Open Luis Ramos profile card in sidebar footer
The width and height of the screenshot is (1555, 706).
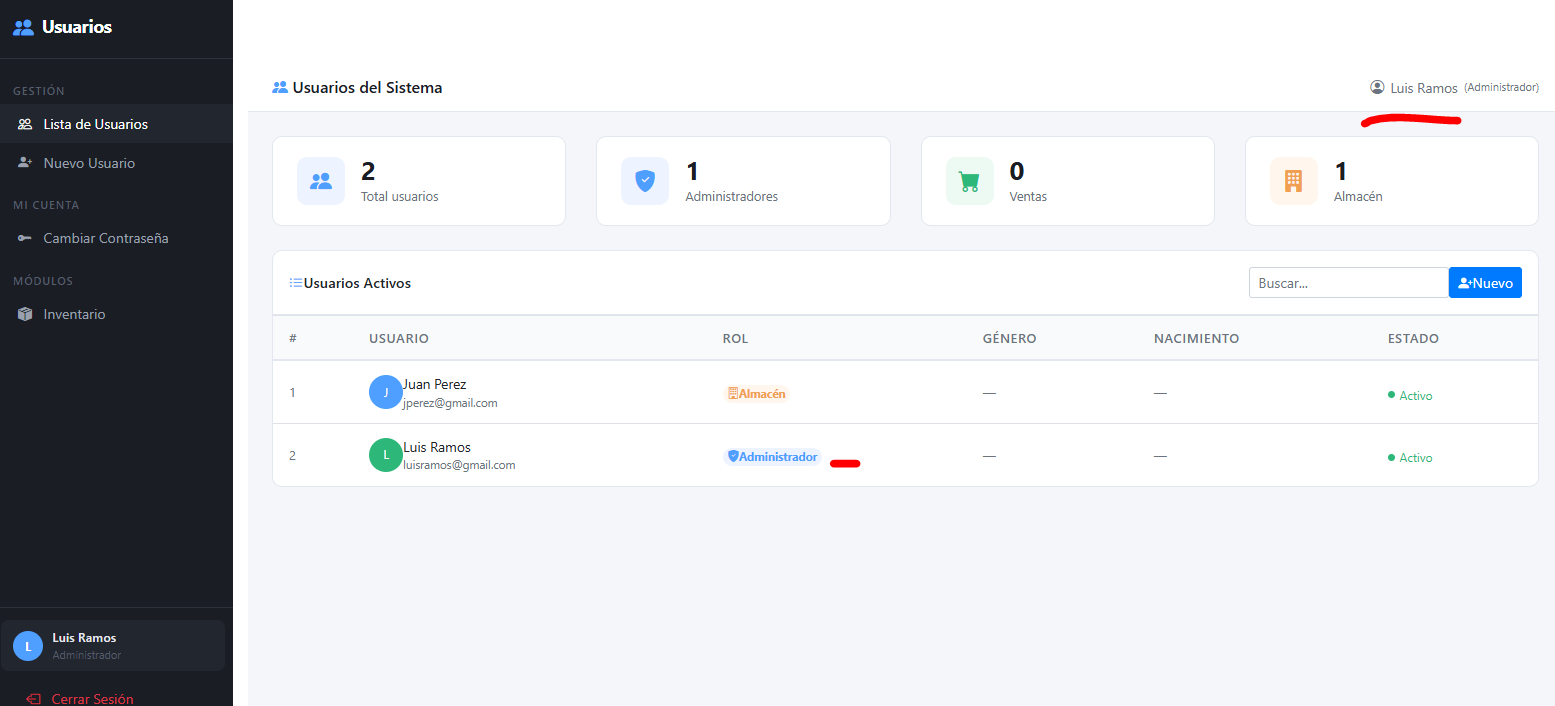112,646
